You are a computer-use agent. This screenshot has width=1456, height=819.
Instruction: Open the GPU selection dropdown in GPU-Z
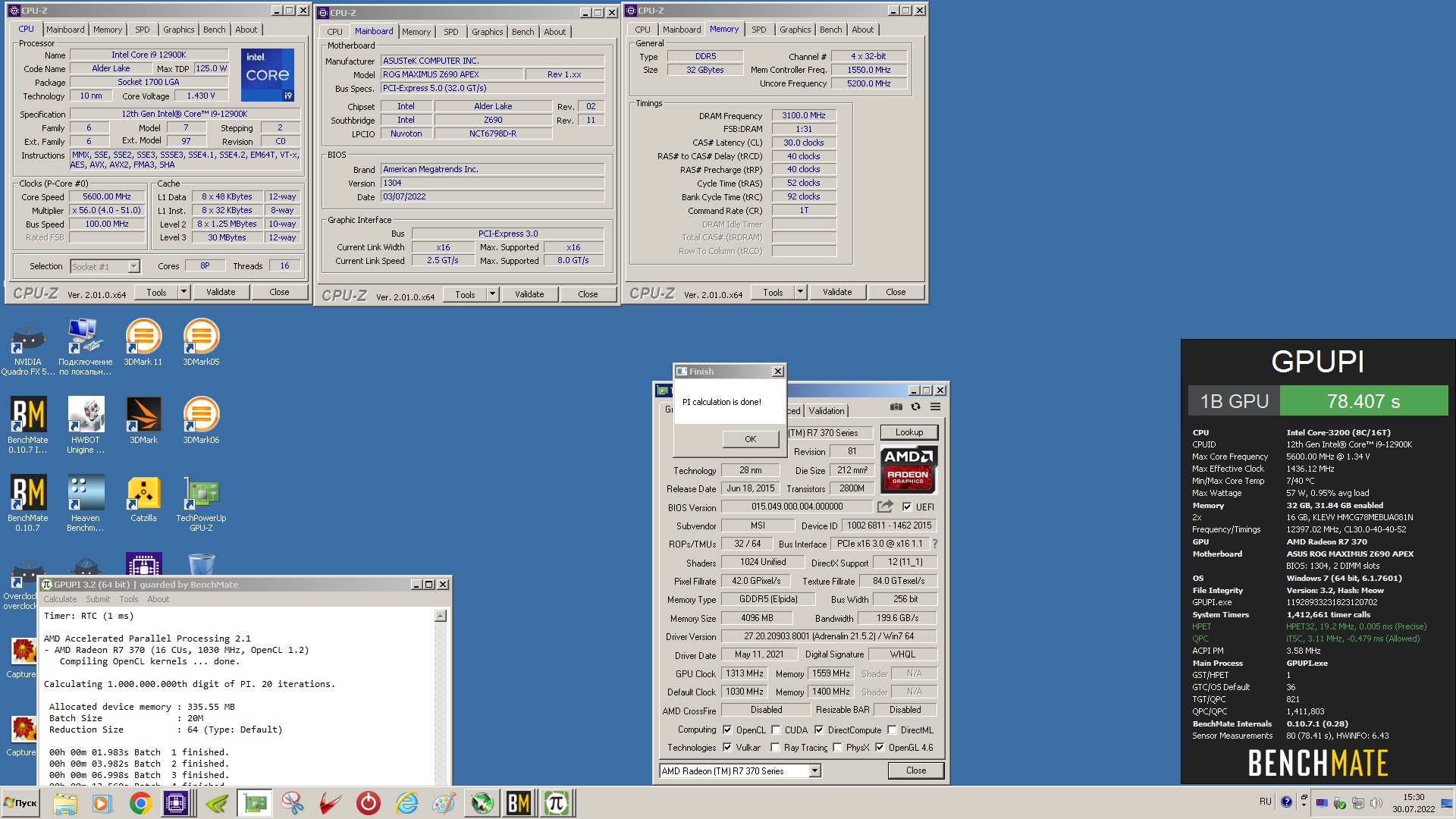(x=814, y=770)
